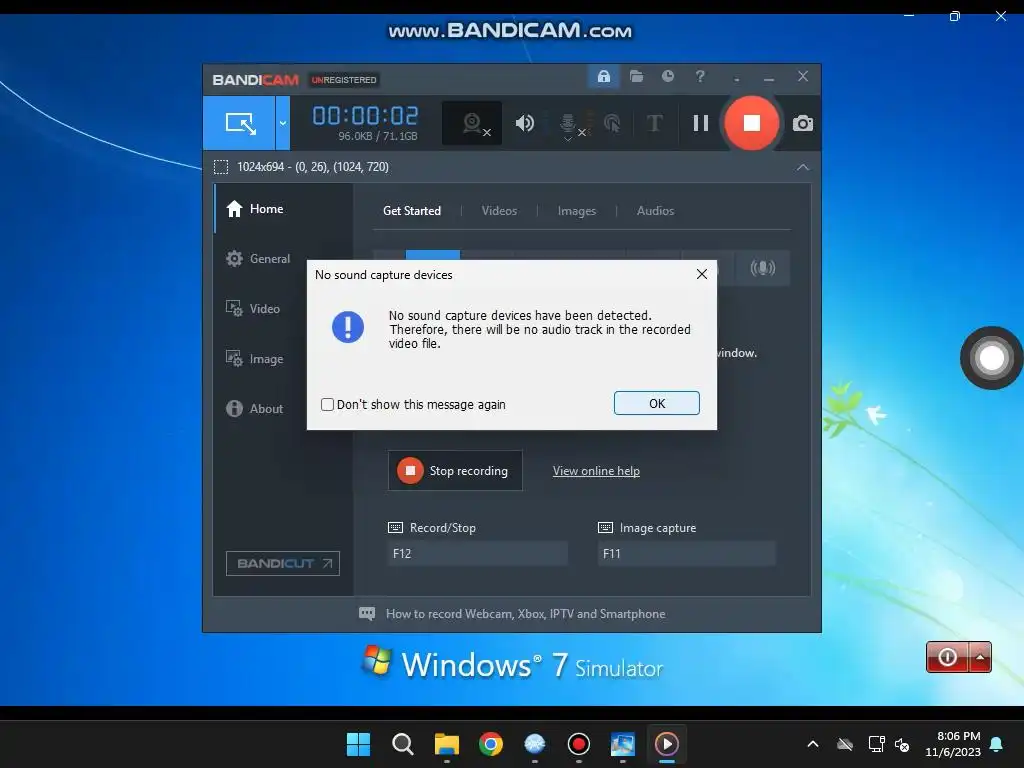1024x768 pixels.
Task: Open the General settings section
Action: pyautogui.click(x=258, y=259)
